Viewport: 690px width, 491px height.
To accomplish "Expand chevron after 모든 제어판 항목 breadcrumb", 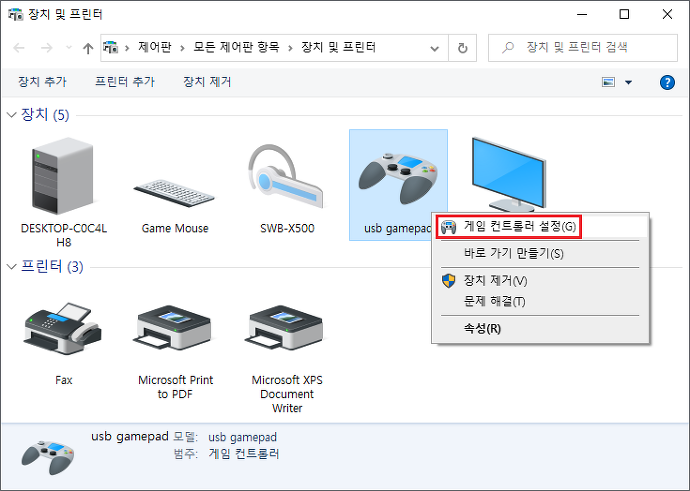I will [x=290, y=48].
